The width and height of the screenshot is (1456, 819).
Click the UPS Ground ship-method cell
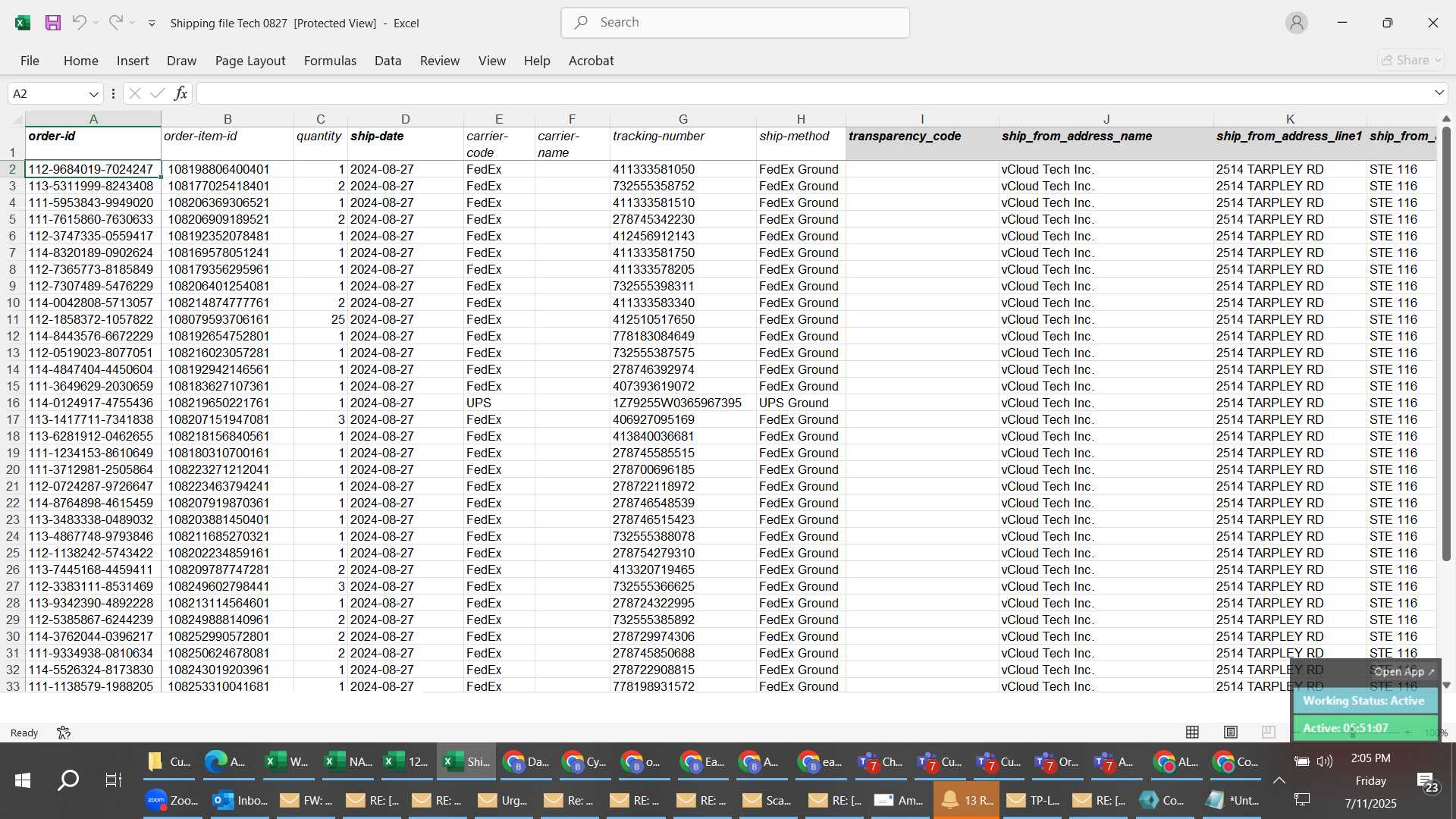pos(801,403)
